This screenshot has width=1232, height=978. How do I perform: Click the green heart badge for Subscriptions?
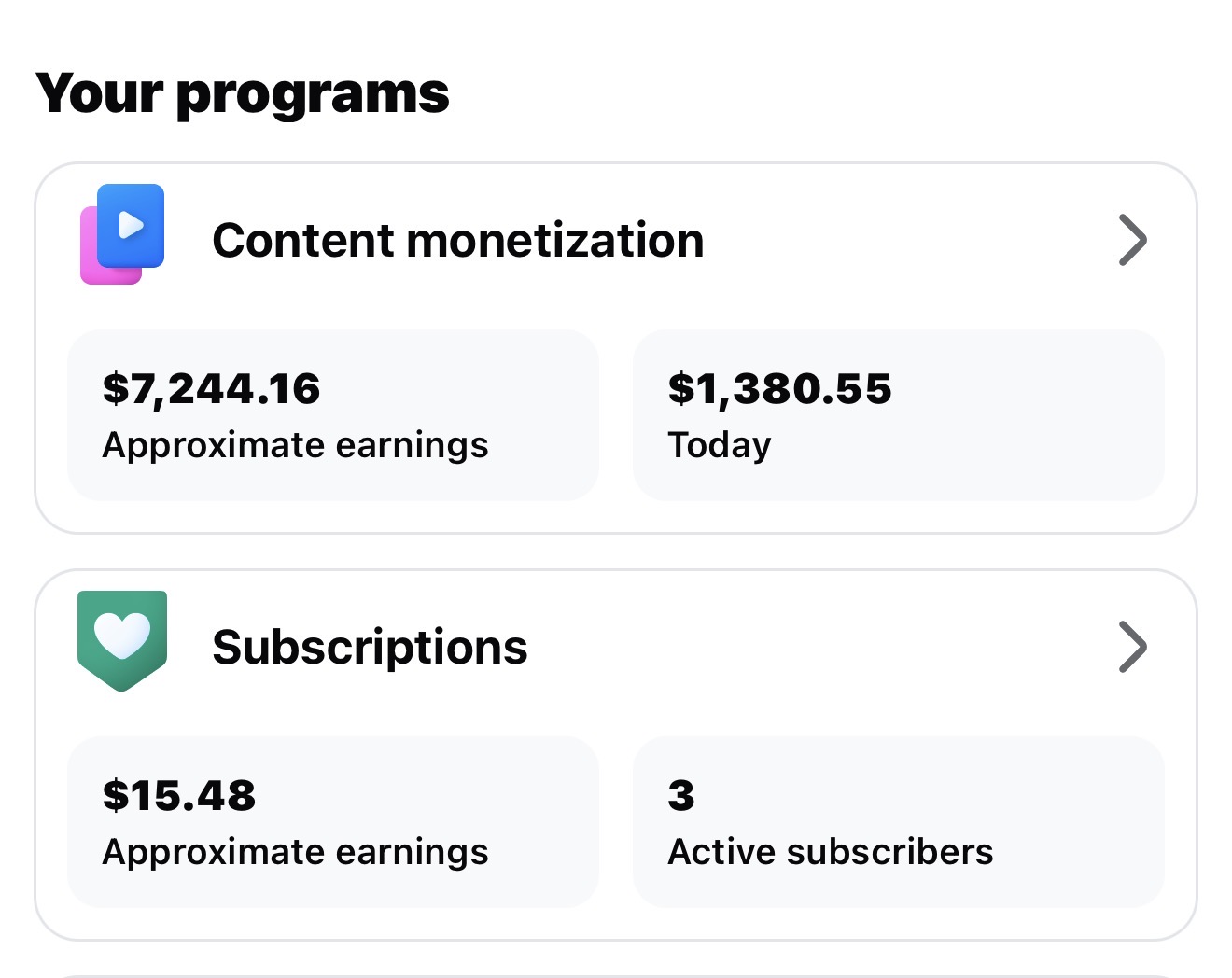click(122, 638)
